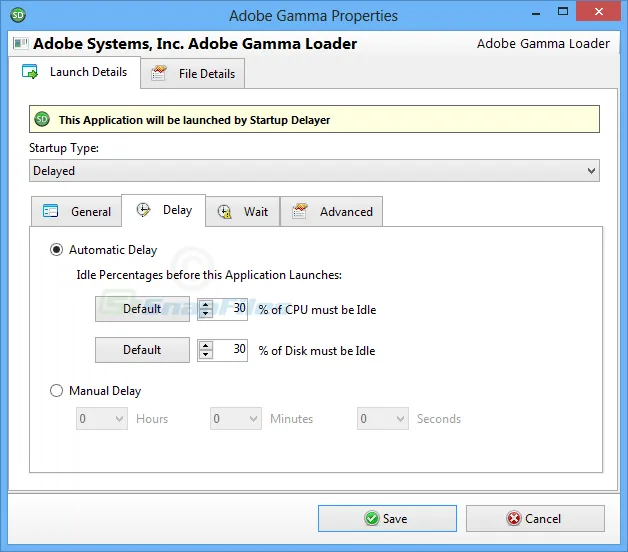Open the Advanced tab
628x552 pixels.
[x=332, y=212]
